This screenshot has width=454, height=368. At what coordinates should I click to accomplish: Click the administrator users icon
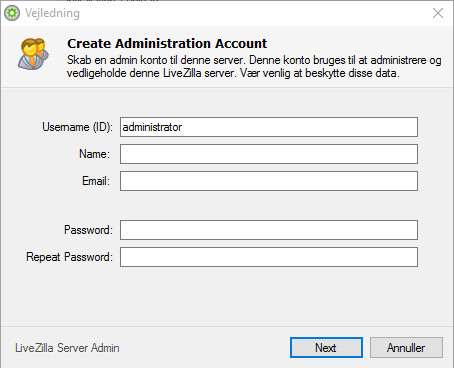pos(33,54)
